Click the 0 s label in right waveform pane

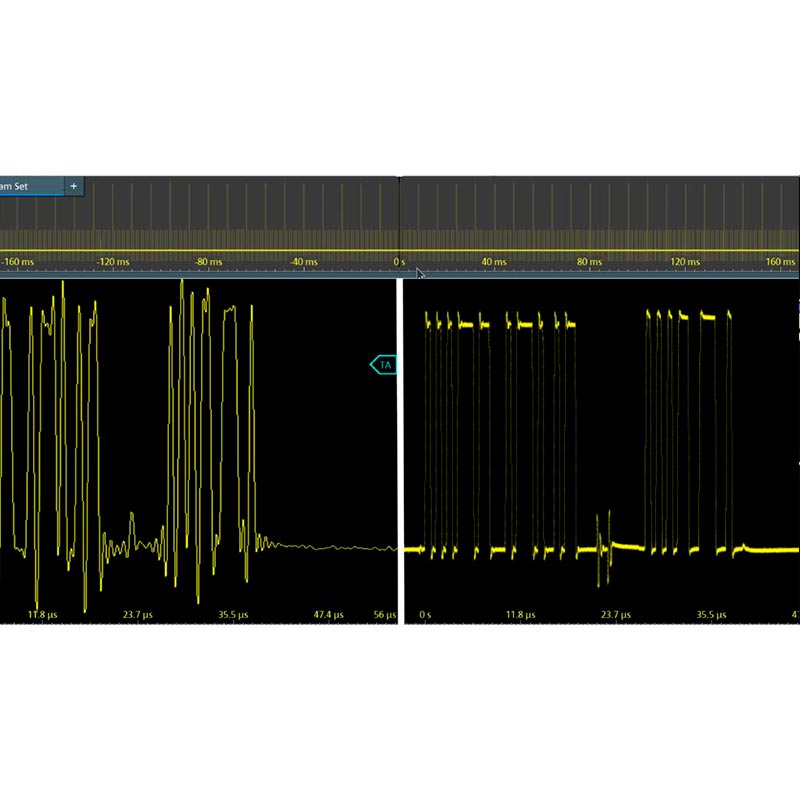coord(425,614)
